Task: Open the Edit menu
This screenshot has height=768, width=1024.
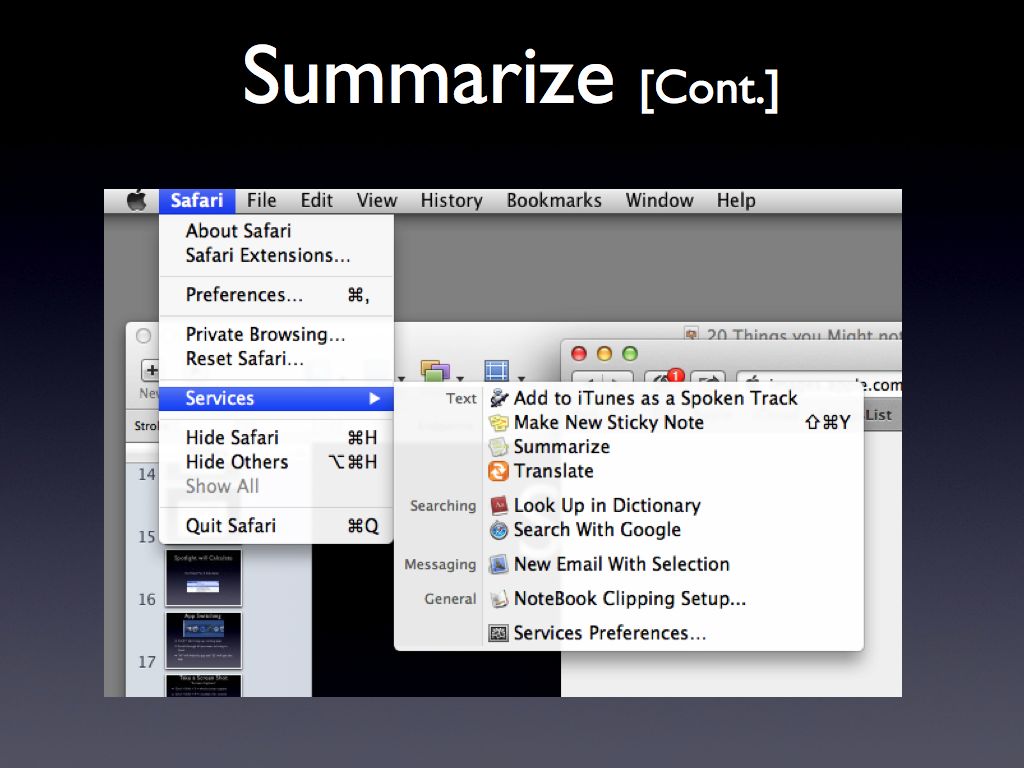Action: point(317,200)
